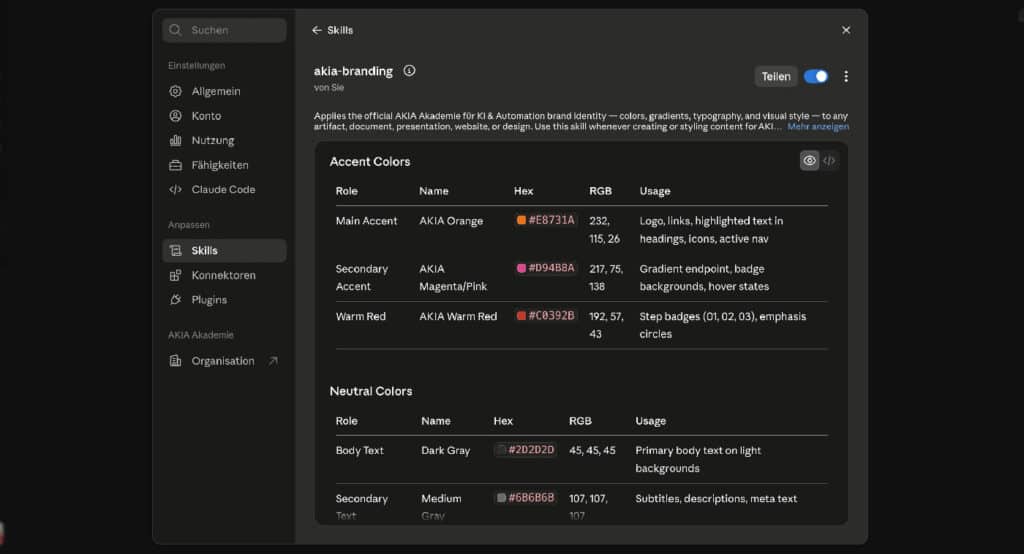1024x554 pixels.
Task: Go back using the arrow beside Skills
Action: pos(317,30)
